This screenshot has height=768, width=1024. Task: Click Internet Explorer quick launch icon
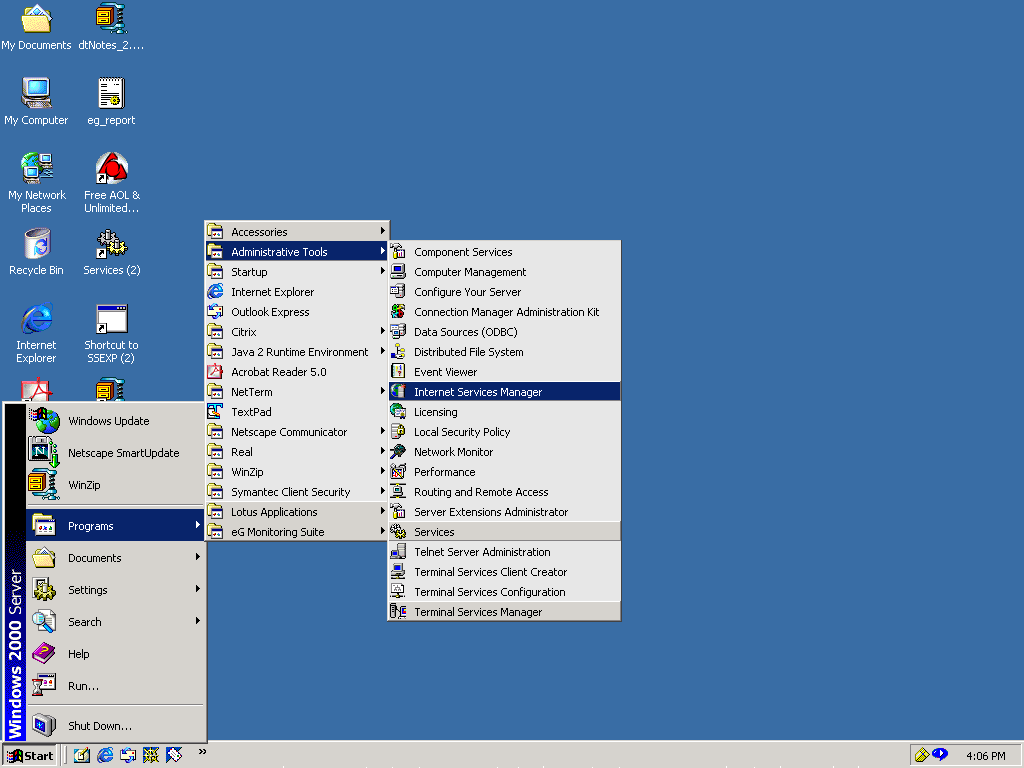click(x=104, y=756)
